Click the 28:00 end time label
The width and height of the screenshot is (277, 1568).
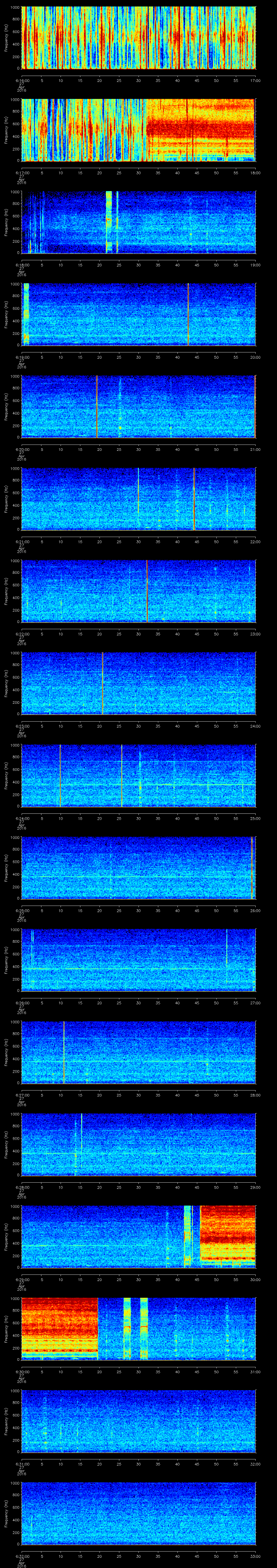[x=255, y=1095]
